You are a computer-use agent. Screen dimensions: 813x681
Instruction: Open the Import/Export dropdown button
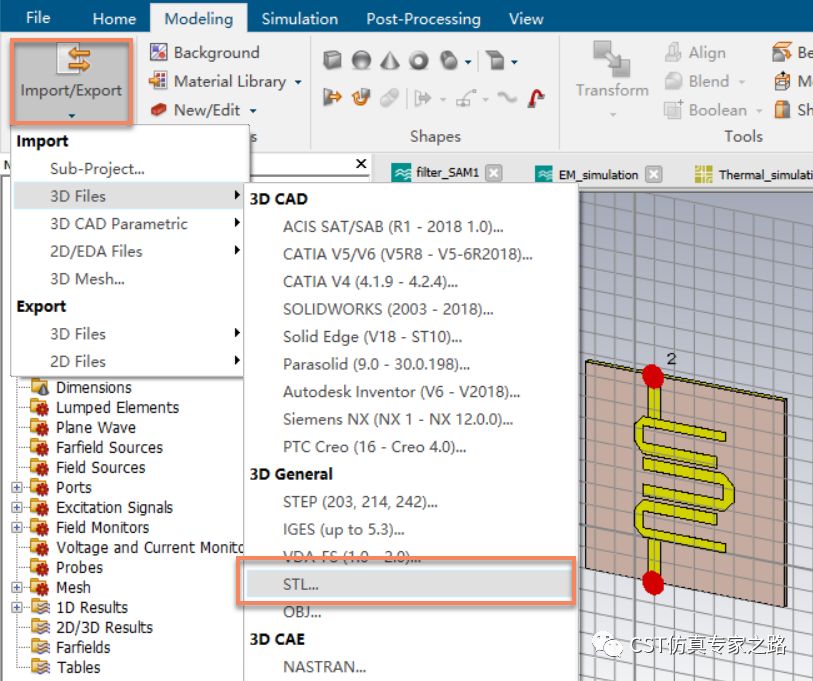pyautogui.click(x=71, y=82)
